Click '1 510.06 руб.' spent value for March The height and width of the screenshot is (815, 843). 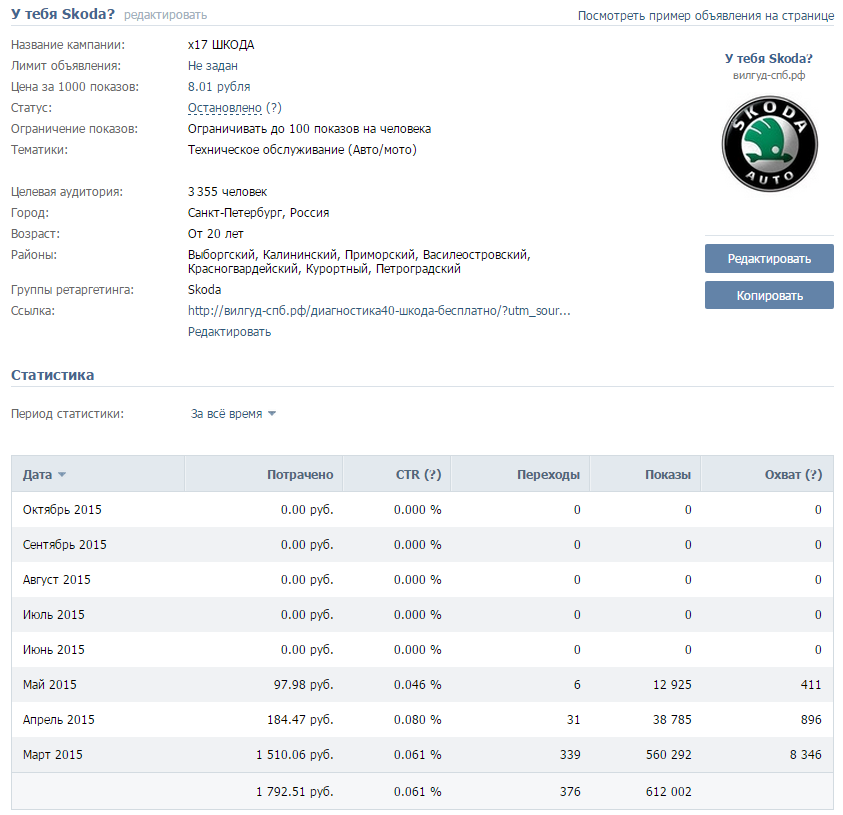point(295,754)
